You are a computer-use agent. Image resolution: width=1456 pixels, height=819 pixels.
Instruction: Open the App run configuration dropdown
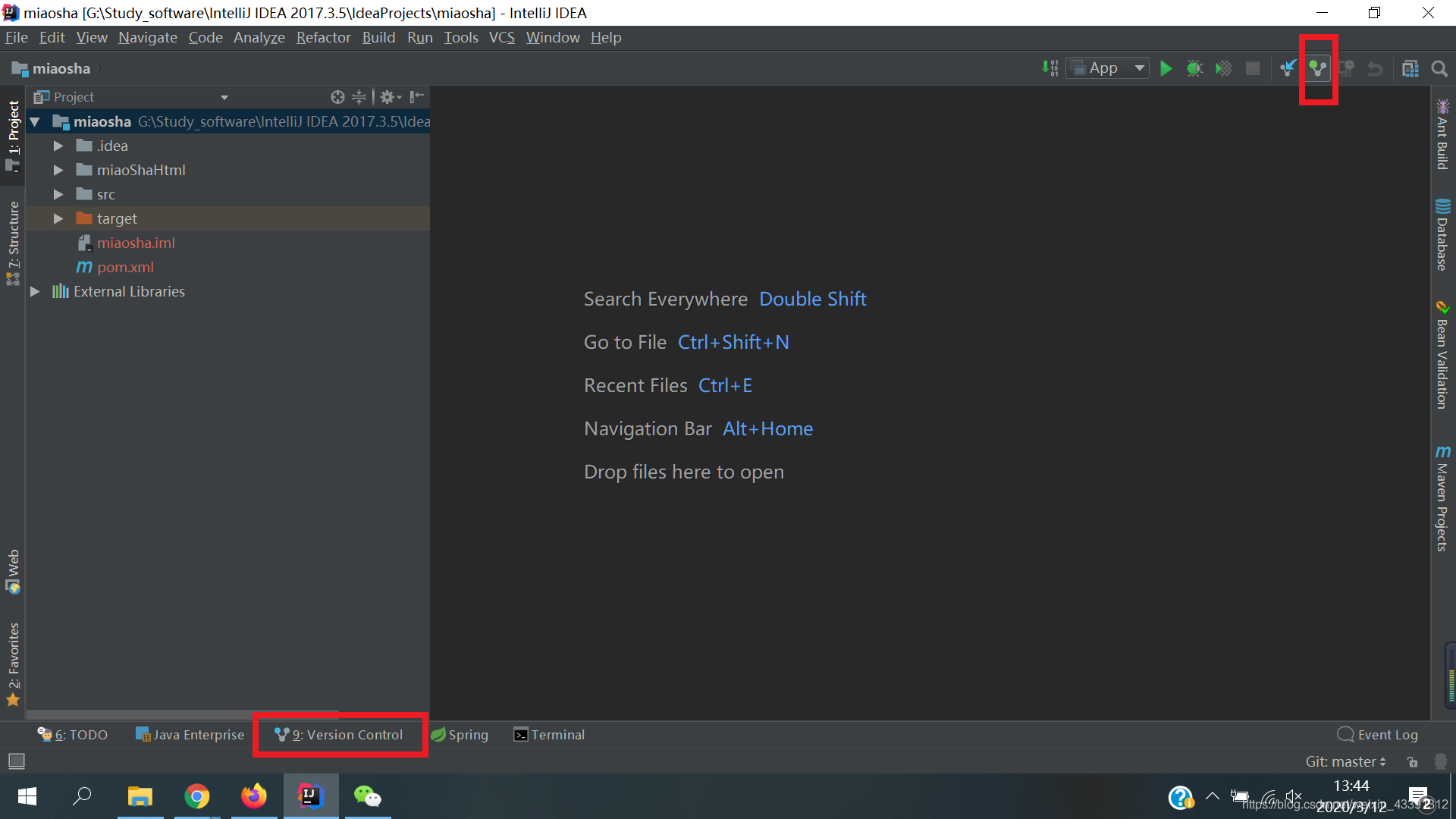coord(1107,68)
